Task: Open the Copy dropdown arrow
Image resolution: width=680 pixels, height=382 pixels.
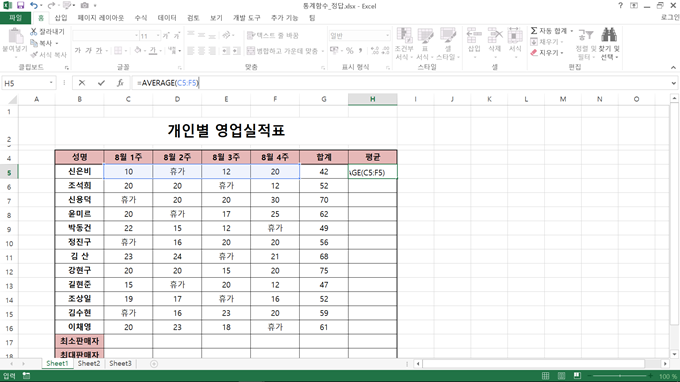Action: pos(57,43)
